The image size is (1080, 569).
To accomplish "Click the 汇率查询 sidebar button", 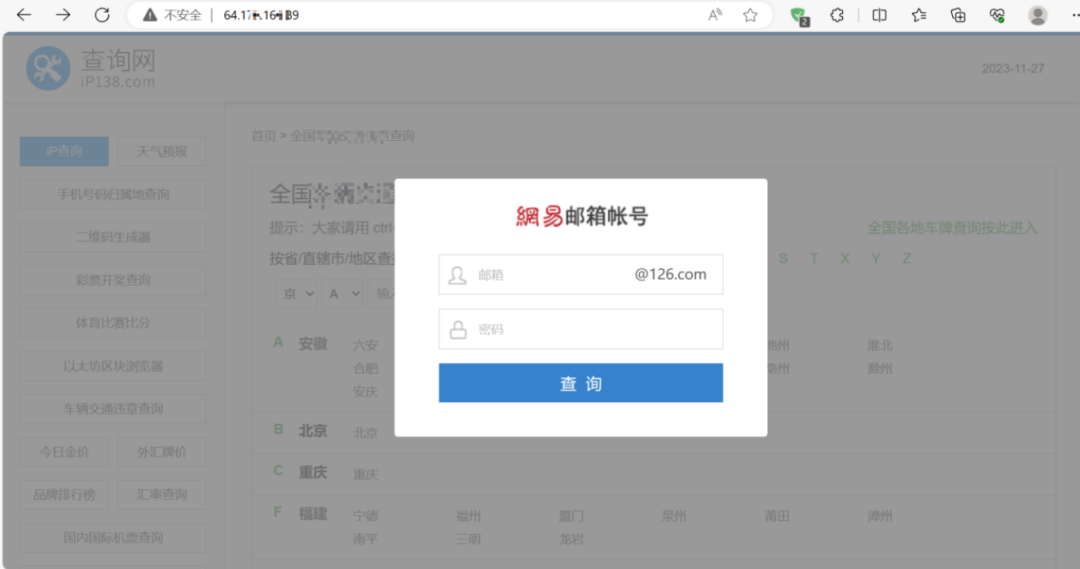I will click(x=162, y=495).
